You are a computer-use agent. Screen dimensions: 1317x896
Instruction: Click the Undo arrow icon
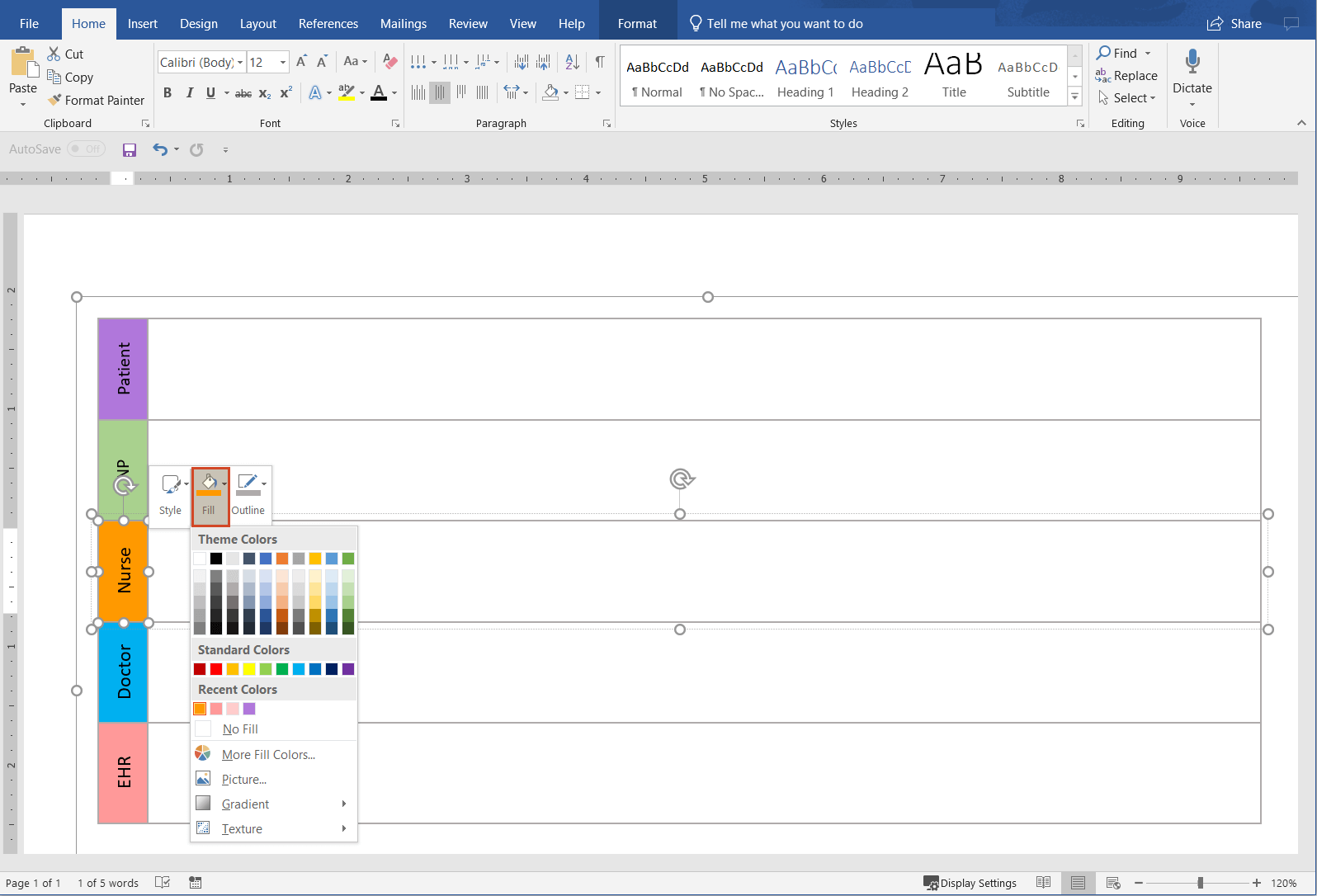point(159,149)
